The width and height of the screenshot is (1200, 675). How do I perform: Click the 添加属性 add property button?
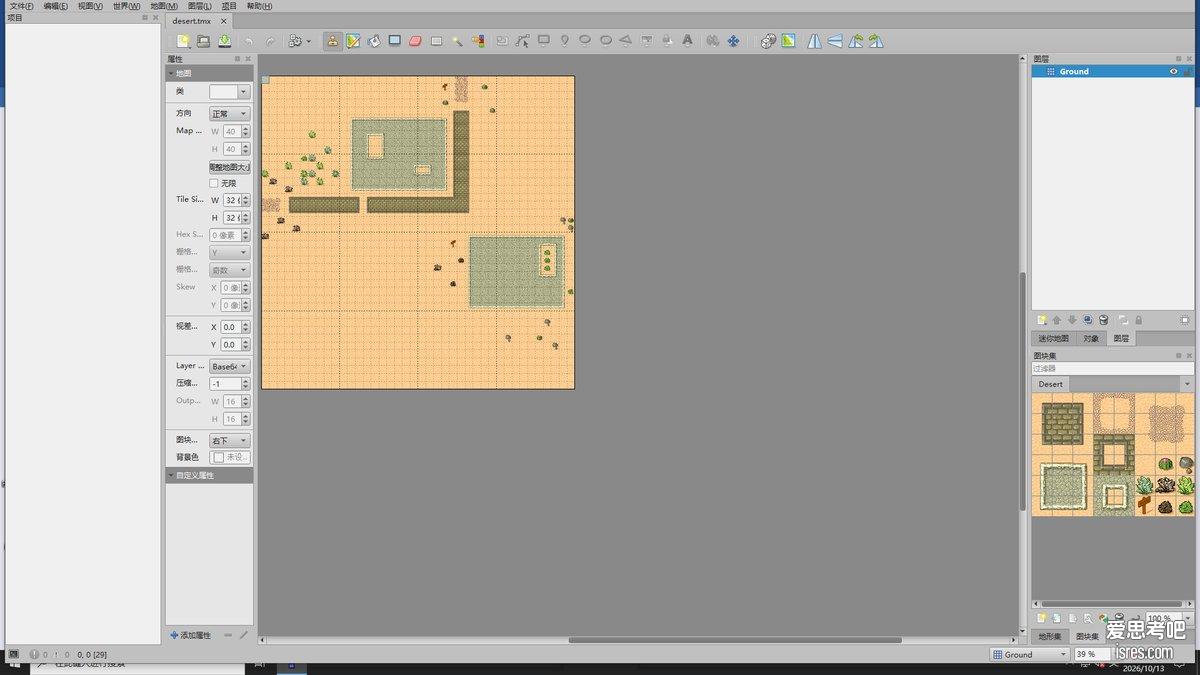click(x=190, y=635)
